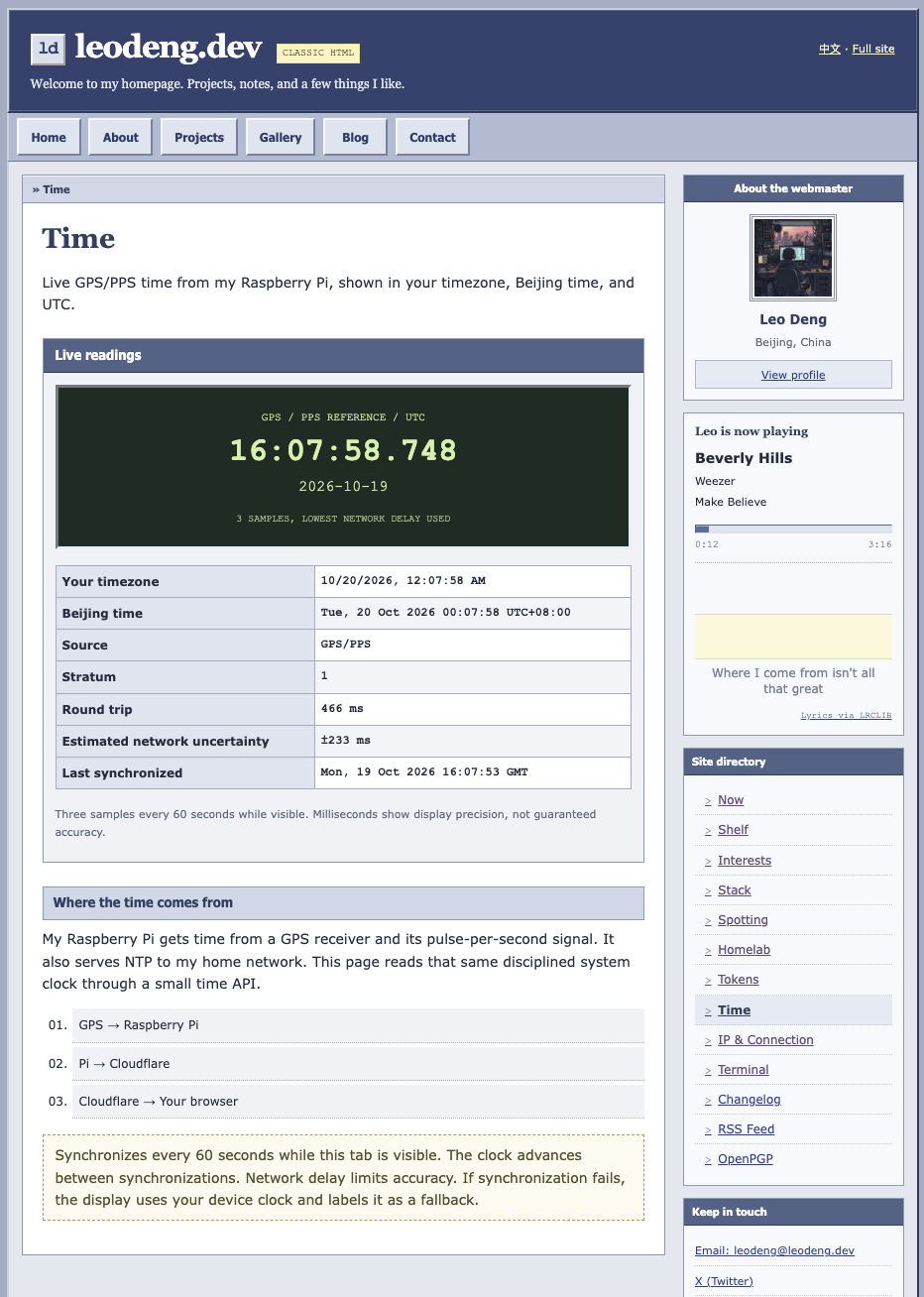
Task: Open the X (Twitter) link
Action: [x=724, y=1281]
